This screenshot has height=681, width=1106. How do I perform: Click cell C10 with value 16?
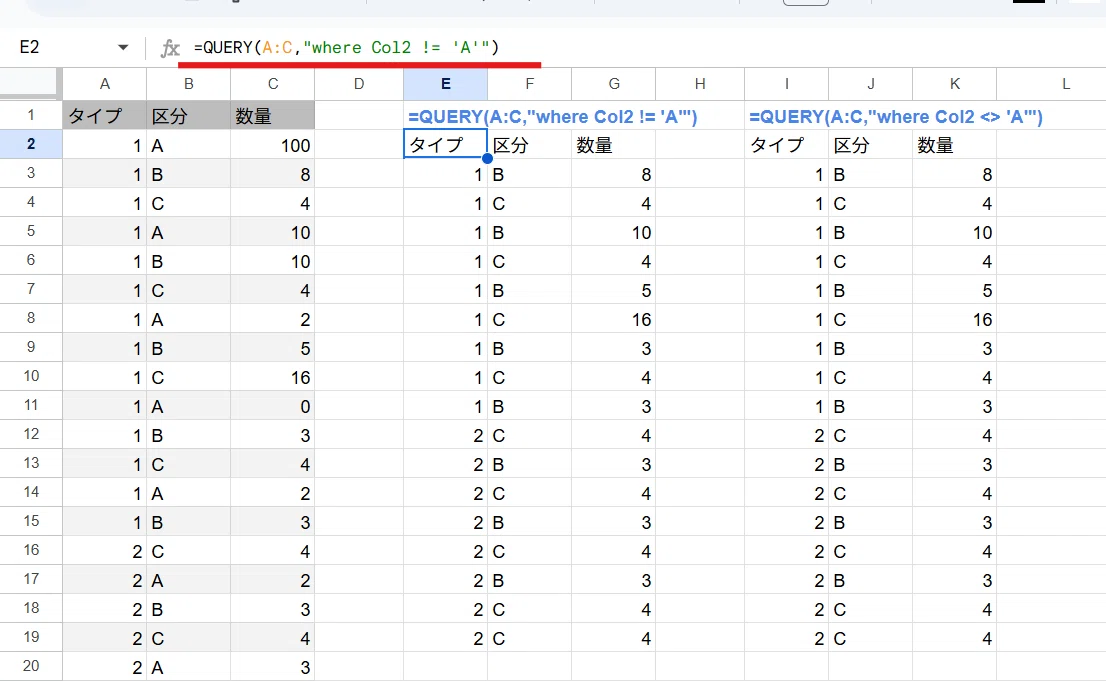pos(272,377)
